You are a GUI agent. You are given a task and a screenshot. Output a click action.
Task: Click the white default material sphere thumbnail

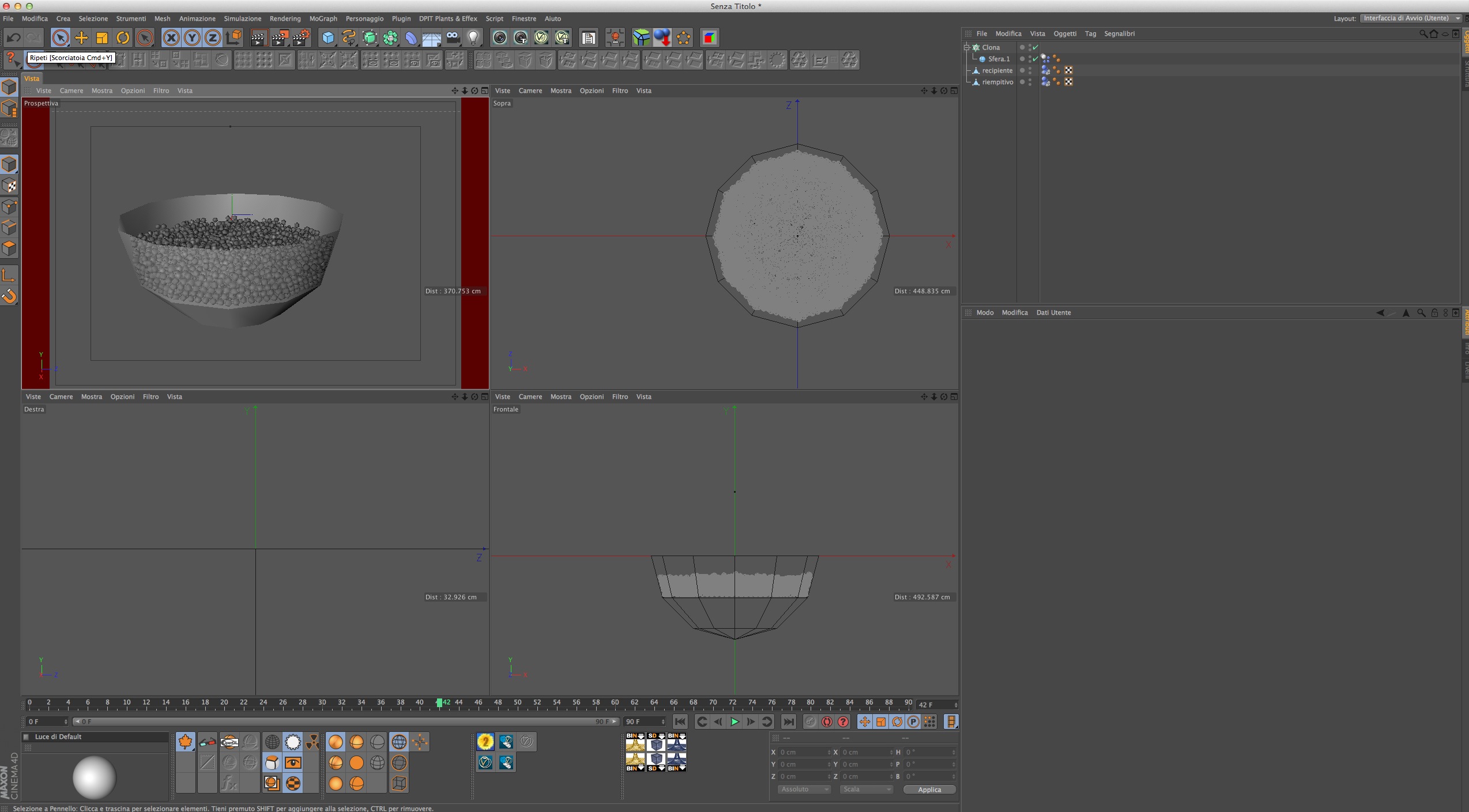pos(94,777)
